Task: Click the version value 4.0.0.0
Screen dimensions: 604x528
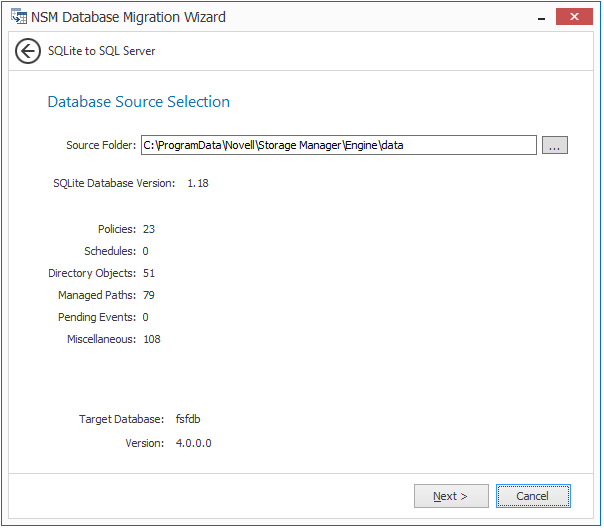Action: click(x=193, y=443)
